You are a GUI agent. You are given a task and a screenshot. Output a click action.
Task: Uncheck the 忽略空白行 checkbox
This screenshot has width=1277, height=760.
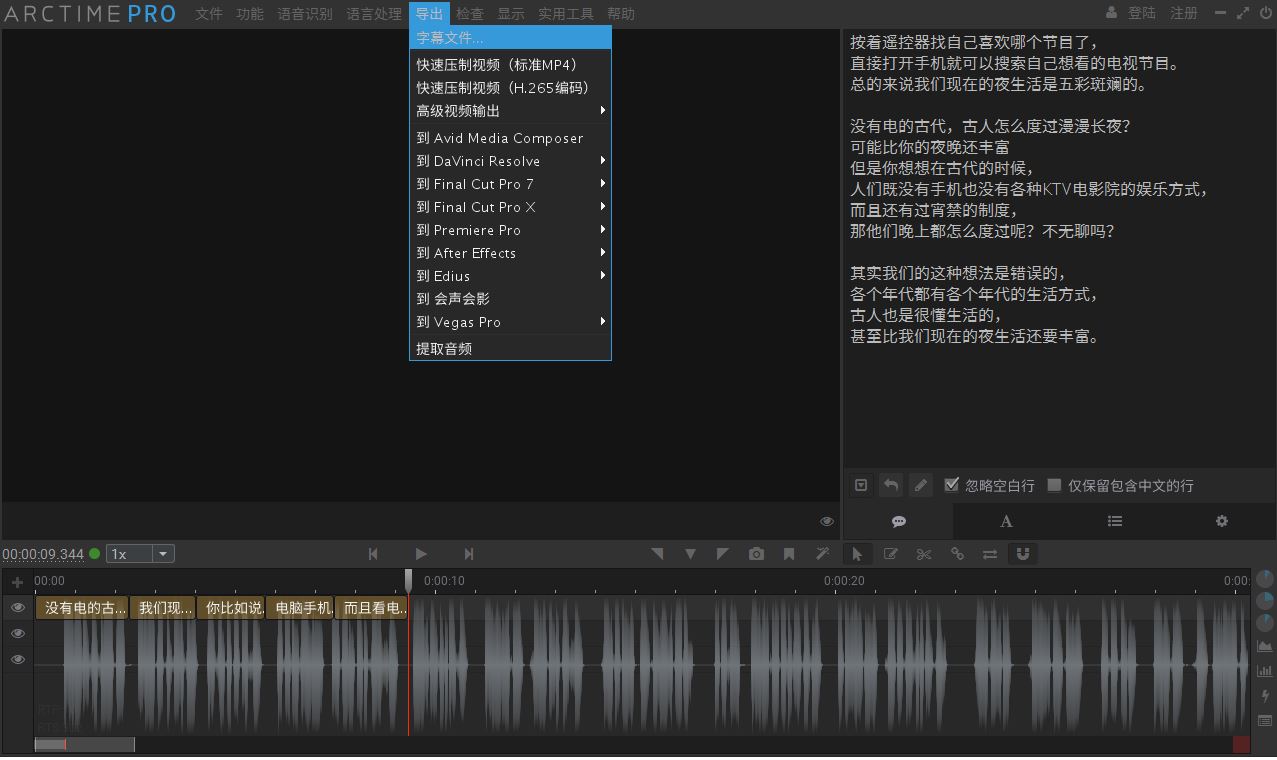(x=952, y=485)
